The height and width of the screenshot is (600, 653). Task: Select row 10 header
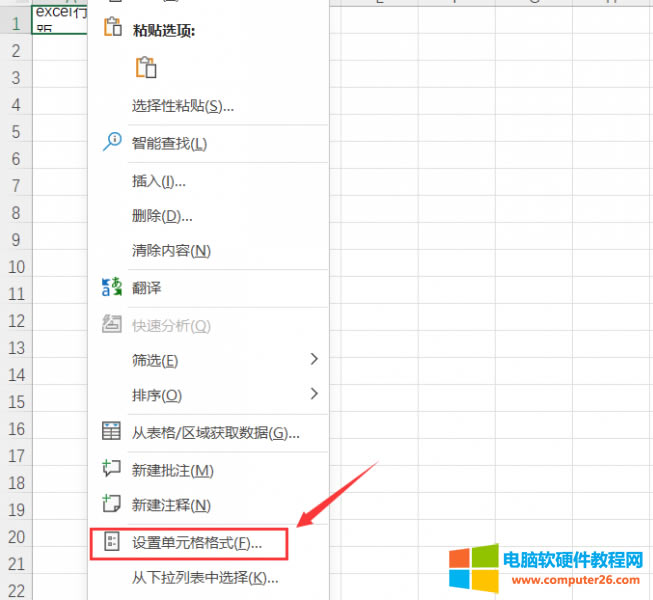coord(16,263)
